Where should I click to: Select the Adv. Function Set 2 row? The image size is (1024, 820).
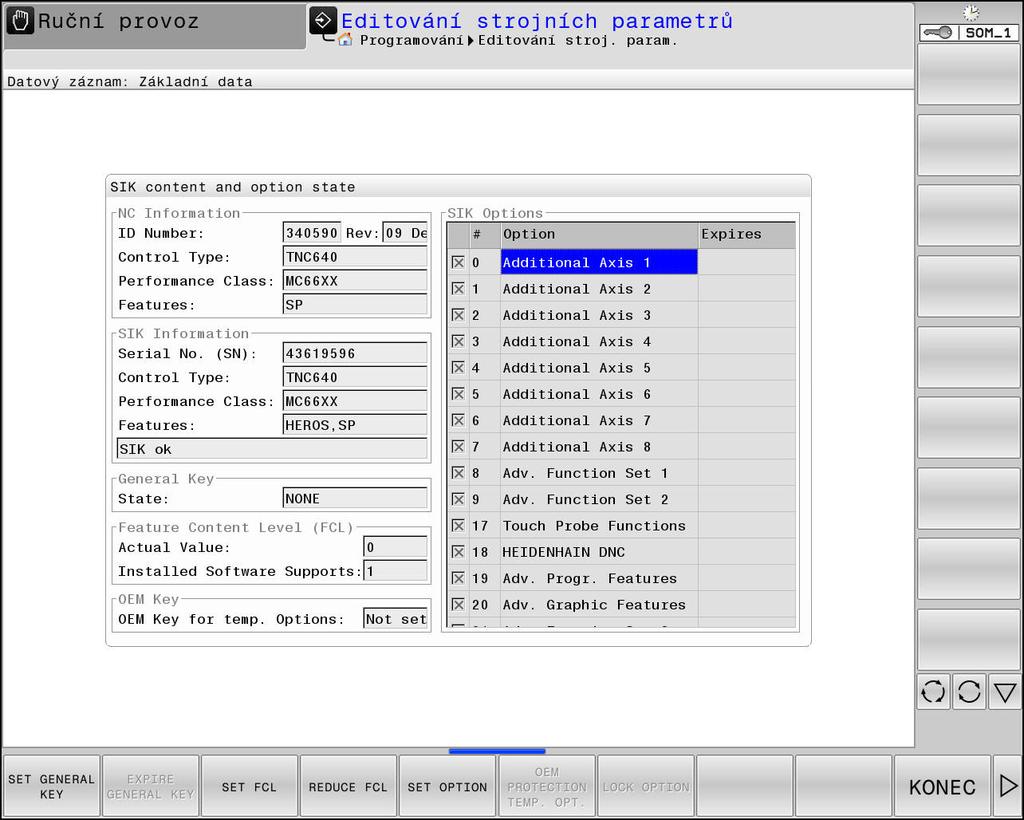(622, 499)
